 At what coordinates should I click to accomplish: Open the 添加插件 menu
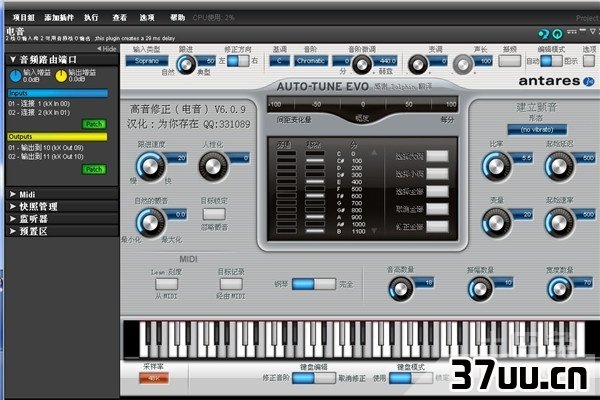[59, 18]
